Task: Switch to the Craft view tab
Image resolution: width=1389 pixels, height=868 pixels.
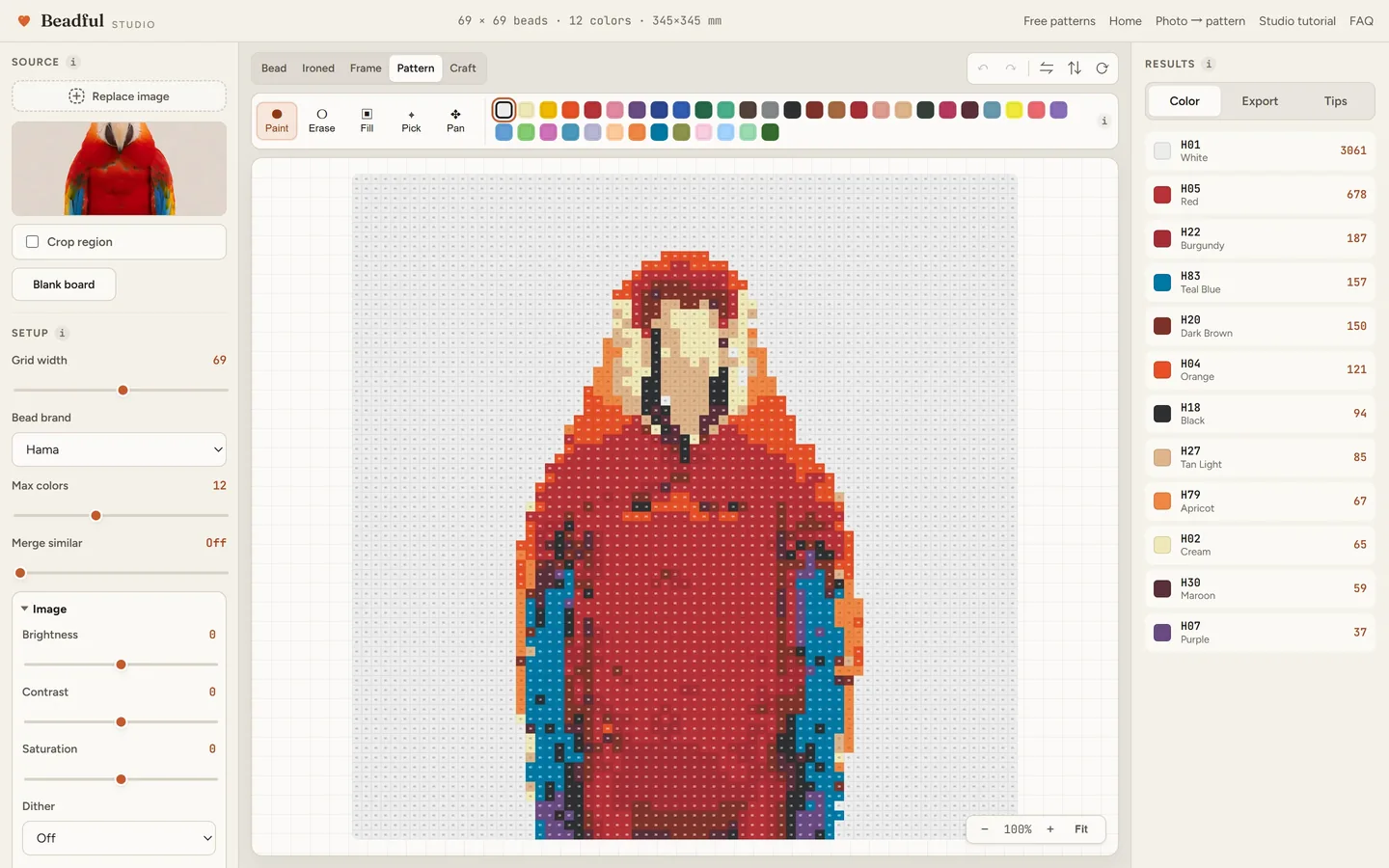Action: click(463, 68)
